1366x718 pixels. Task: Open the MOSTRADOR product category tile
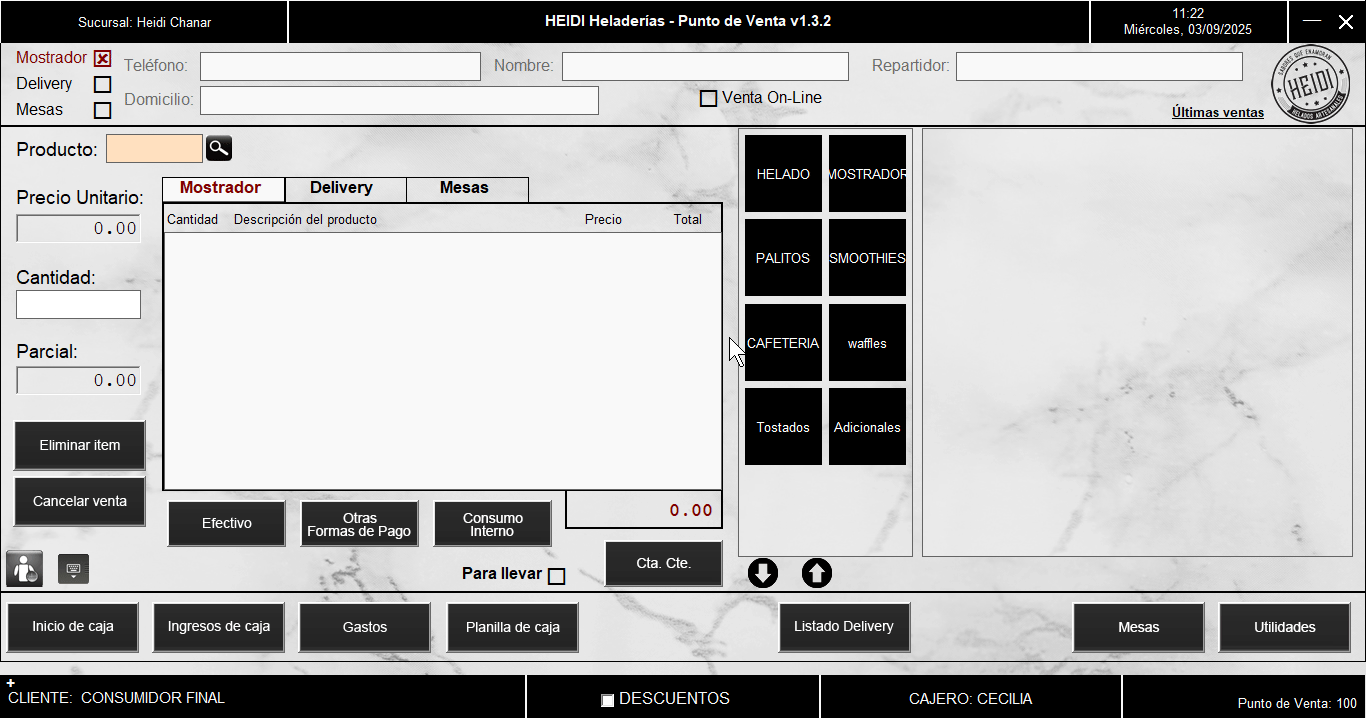[x=867, y=174]
